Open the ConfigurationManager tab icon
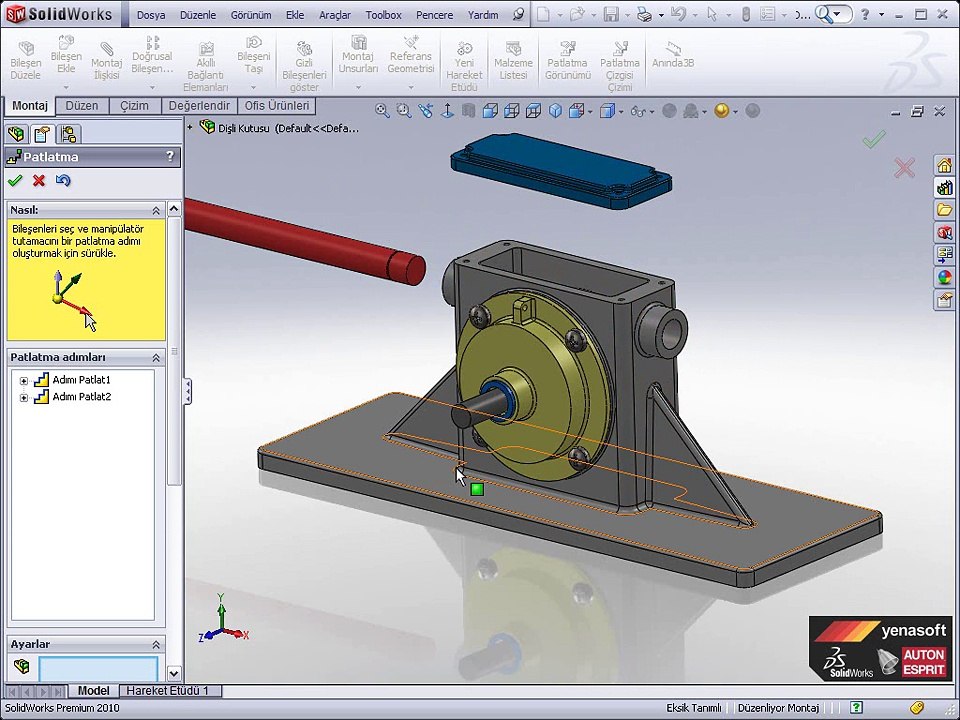Screen dimensions: 960x720 coord(69,133)
